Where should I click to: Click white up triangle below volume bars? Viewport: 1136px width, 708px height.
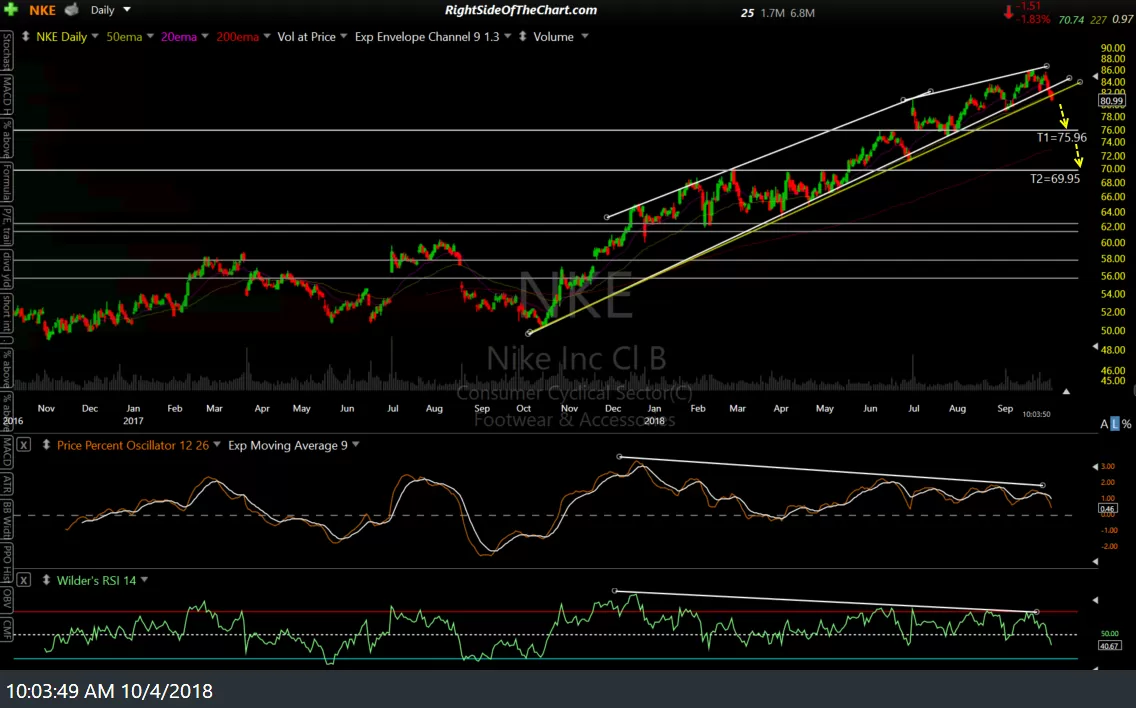pos(1066,391)
